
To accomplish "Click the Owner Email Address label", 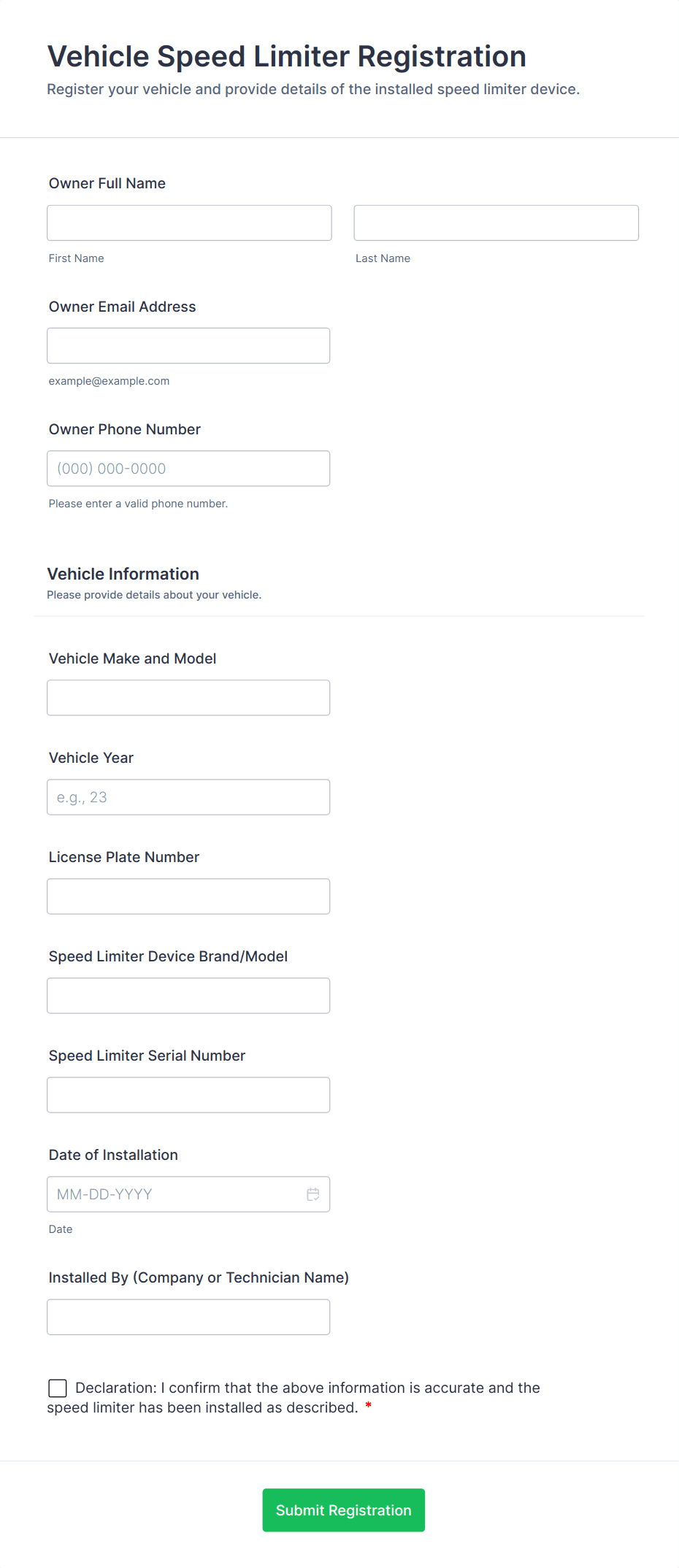I will (x=123, y=307).
